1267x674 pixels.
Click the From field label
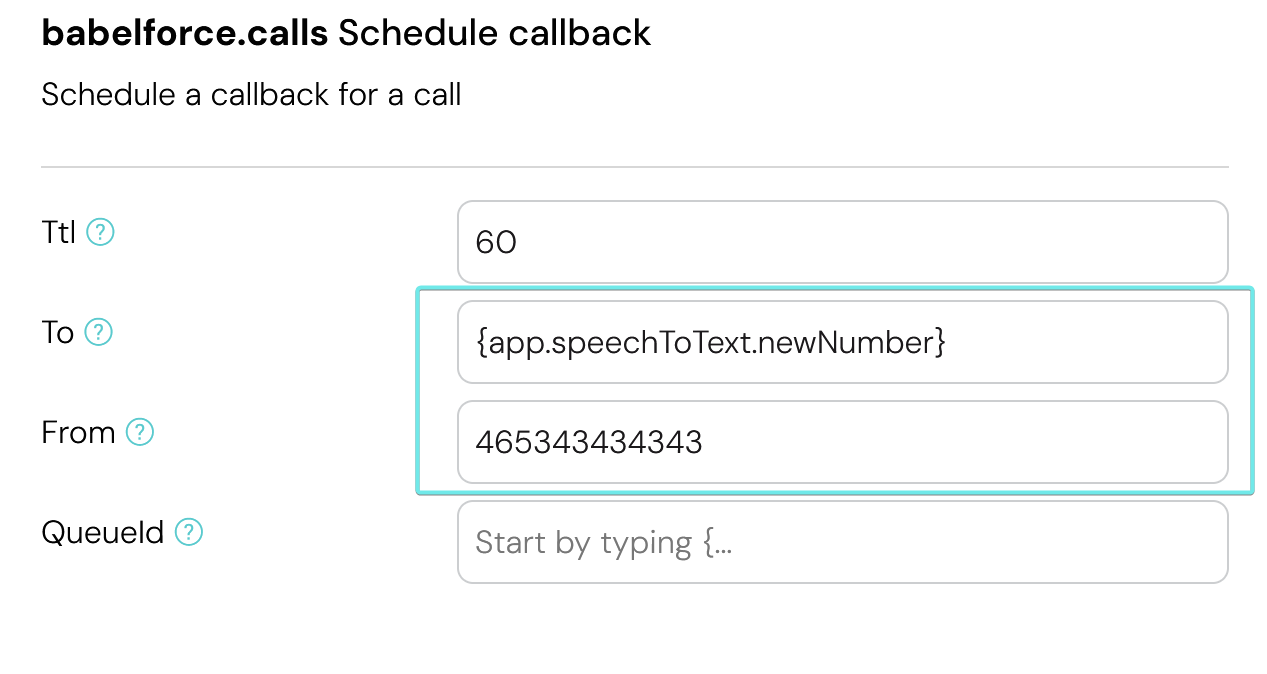78,432
